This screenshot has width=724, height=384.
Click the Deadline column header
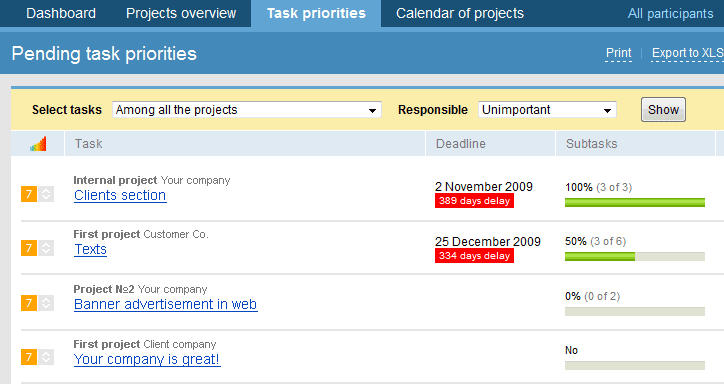point(460,144)
